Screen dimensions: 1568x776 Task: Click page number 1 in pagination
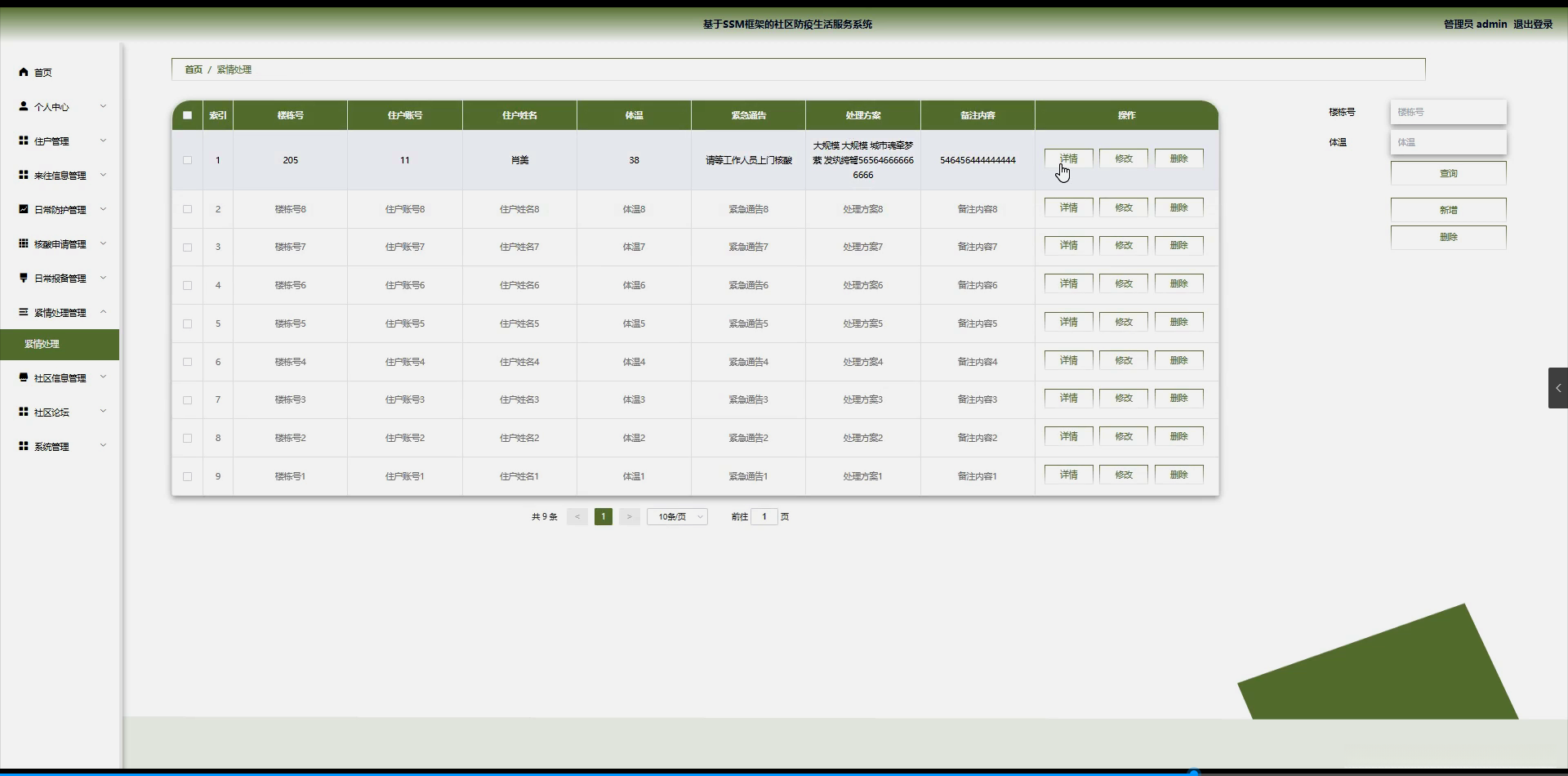(x=604, y=517)
